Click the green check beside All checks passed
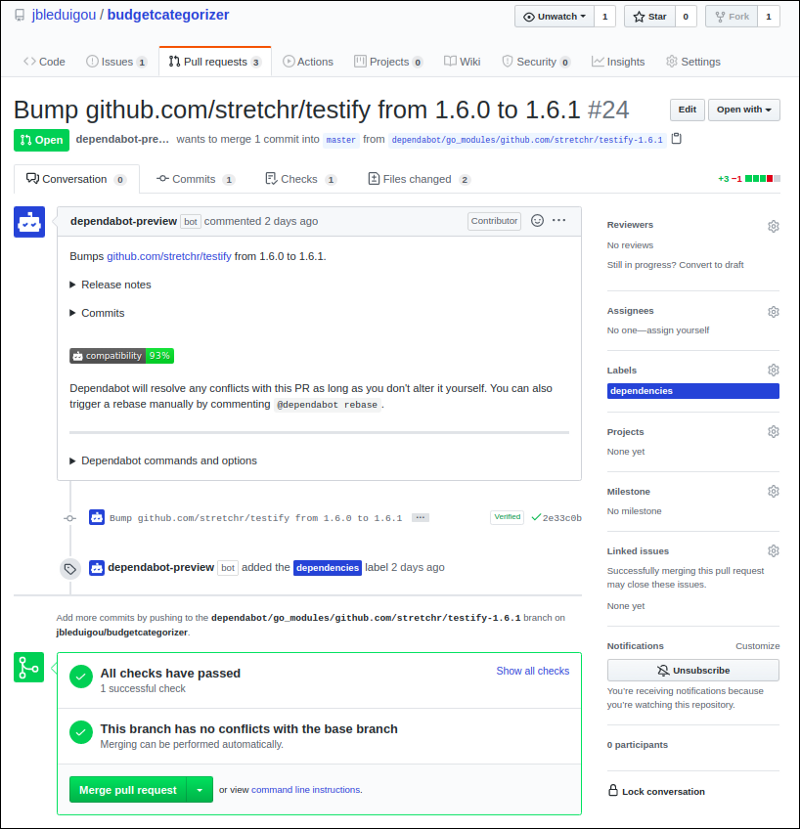 pyautogui.click(x=81, y=677)
